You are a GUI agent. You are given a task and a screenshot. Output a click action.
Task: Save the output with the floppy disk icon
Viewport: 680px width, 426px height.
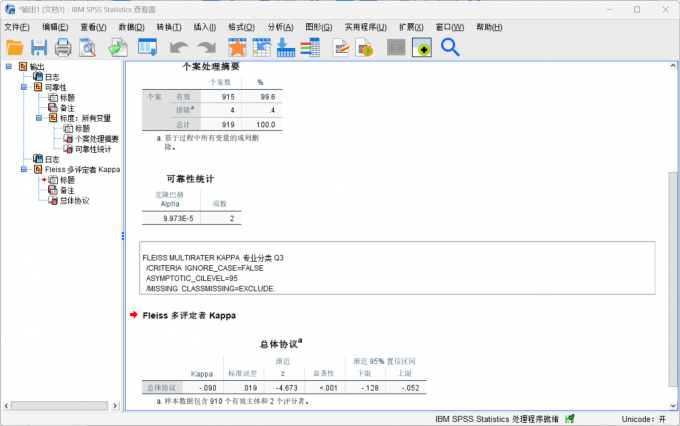click(38, 47)
